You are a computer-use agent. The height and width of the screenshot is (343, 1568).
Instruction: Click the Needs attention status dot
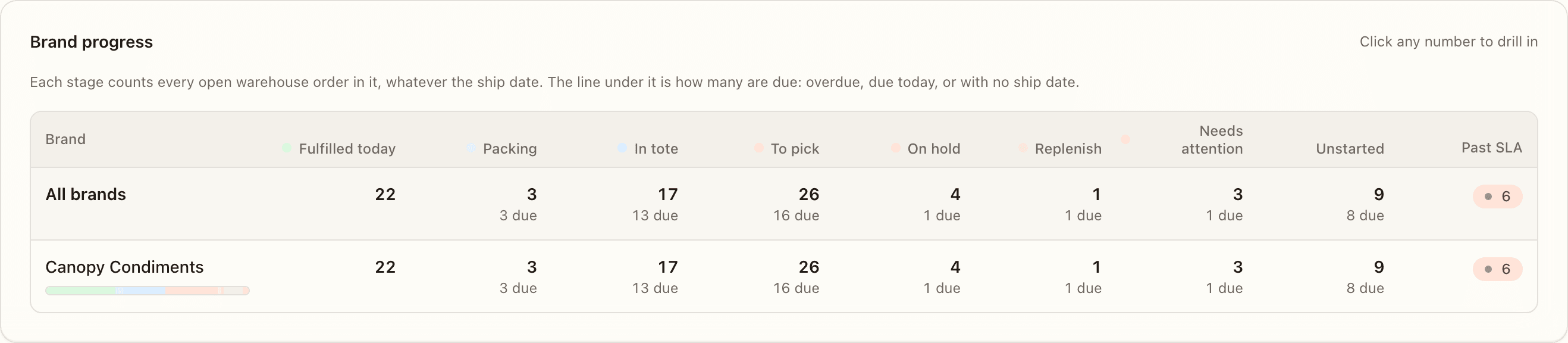1126,139
